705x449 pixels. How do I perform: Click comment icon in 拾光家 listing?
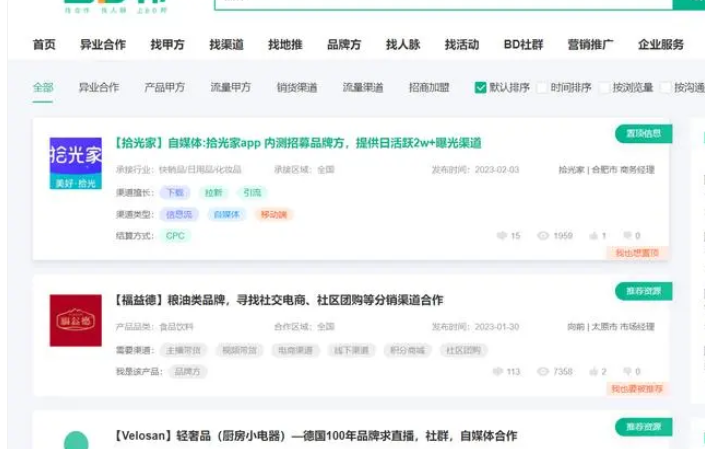tap(502, 236)
